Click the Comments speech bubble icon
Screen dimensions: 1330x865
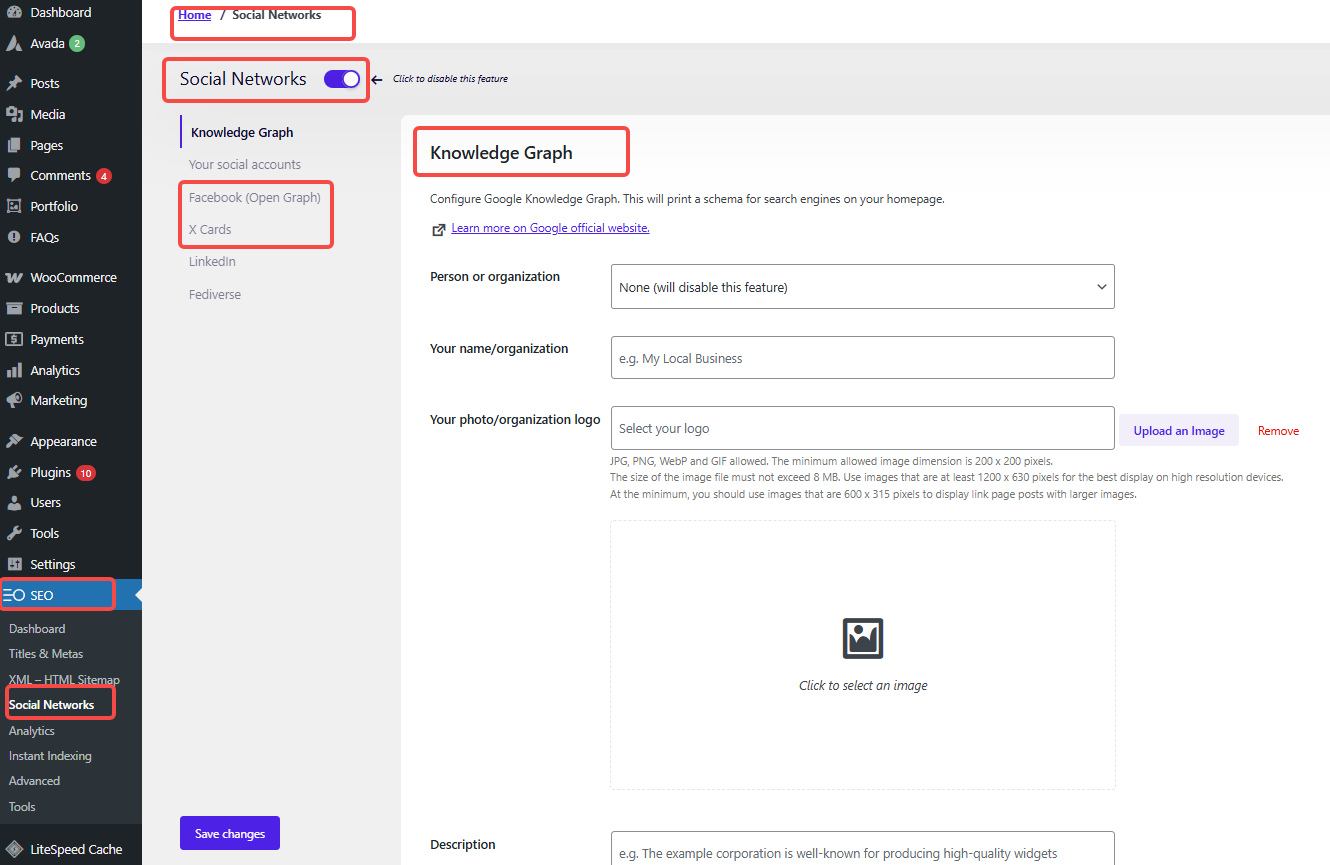point(14,175)
